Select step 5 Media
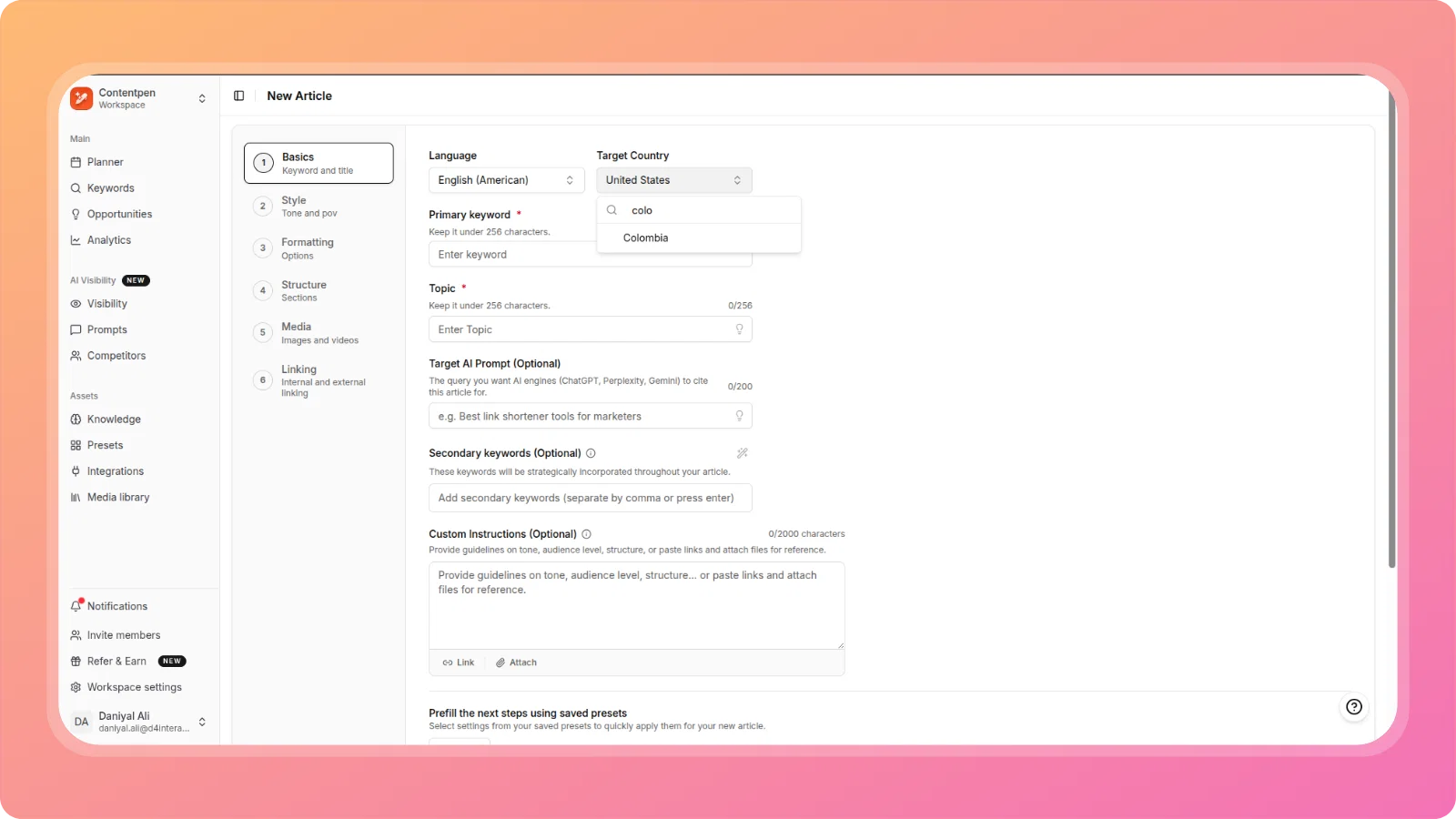 pyautogui.click(x=318, y=333)
